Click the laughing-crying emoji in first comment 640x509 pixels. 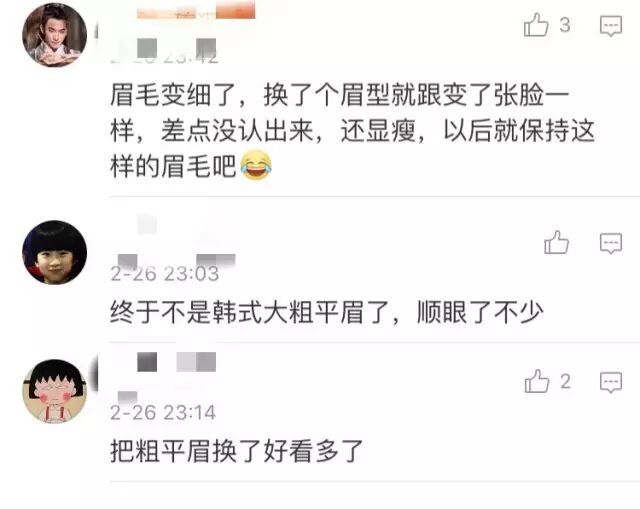pyautogui.click(x=256, y=165)
